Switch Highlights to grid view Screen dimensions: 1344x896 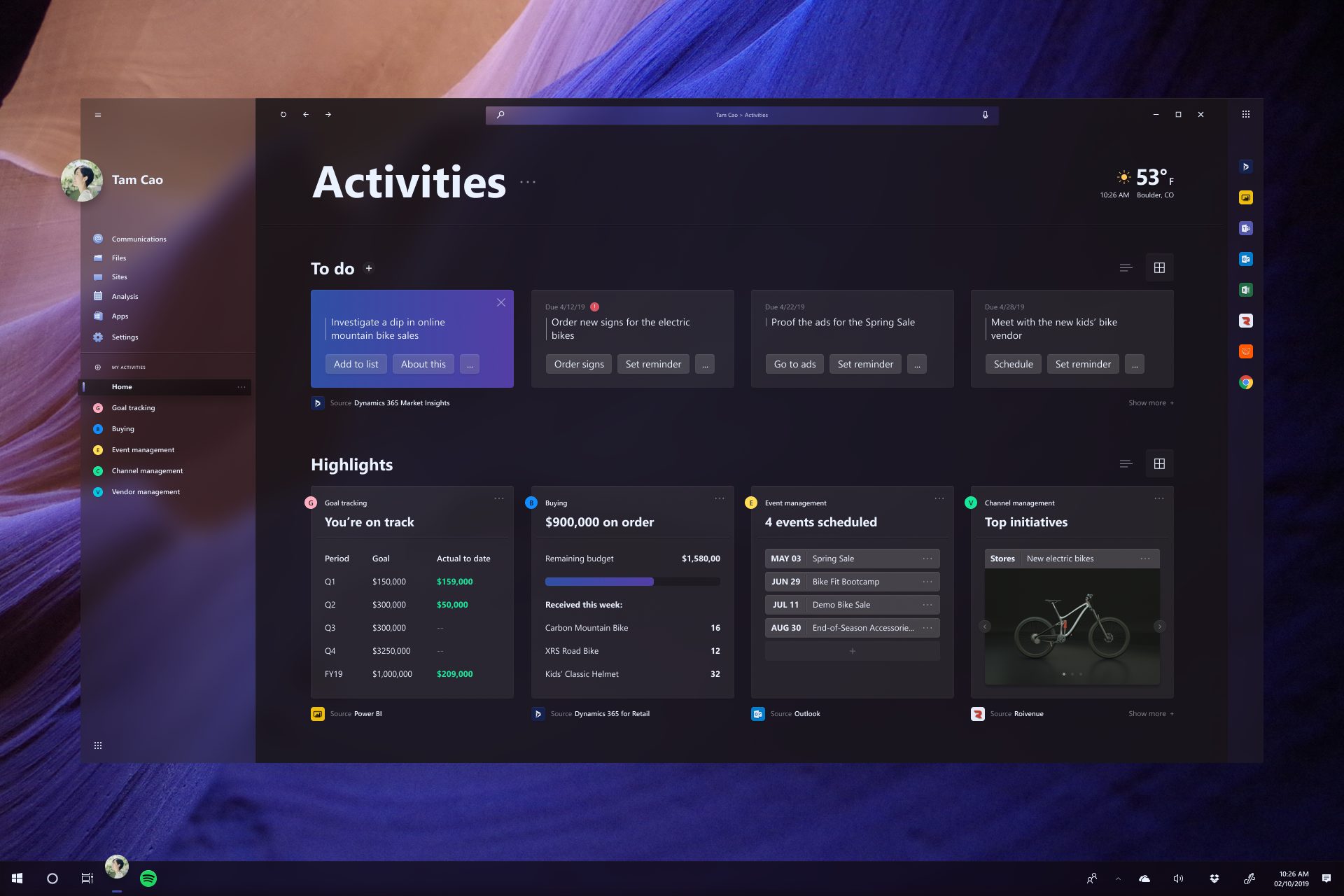coord(1160,464)
